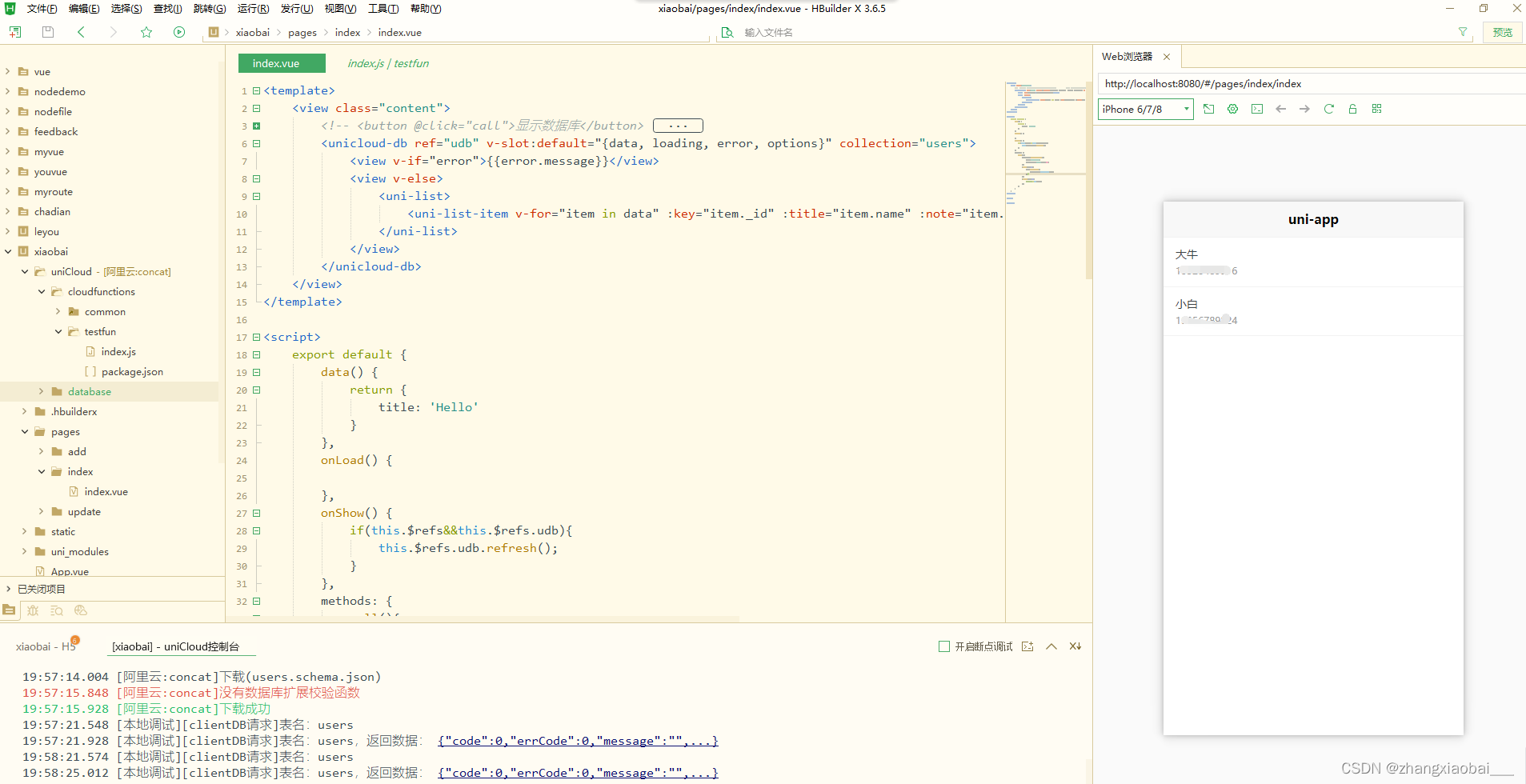The width and height of the screenshot is (1526, 784).
Task: Collapse the xiaobai project node
Action: pyautogui.click(x=8, y=252)
